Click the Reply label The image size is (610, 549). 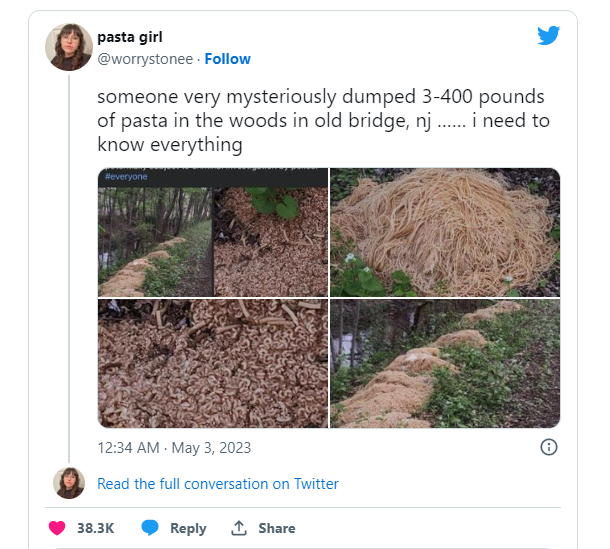(188, 528)
